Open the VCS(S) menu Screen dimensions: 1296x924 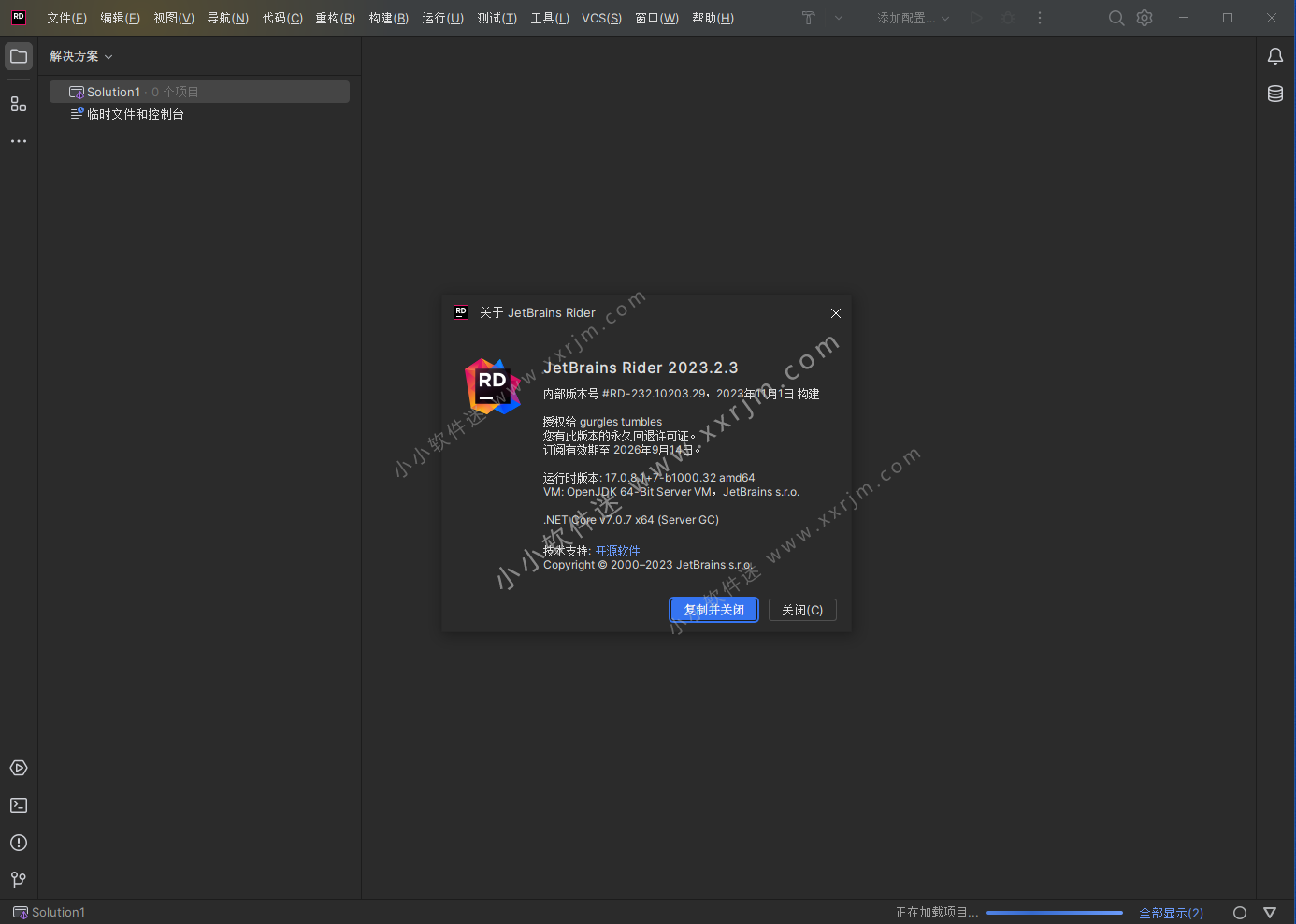point(601,18)
